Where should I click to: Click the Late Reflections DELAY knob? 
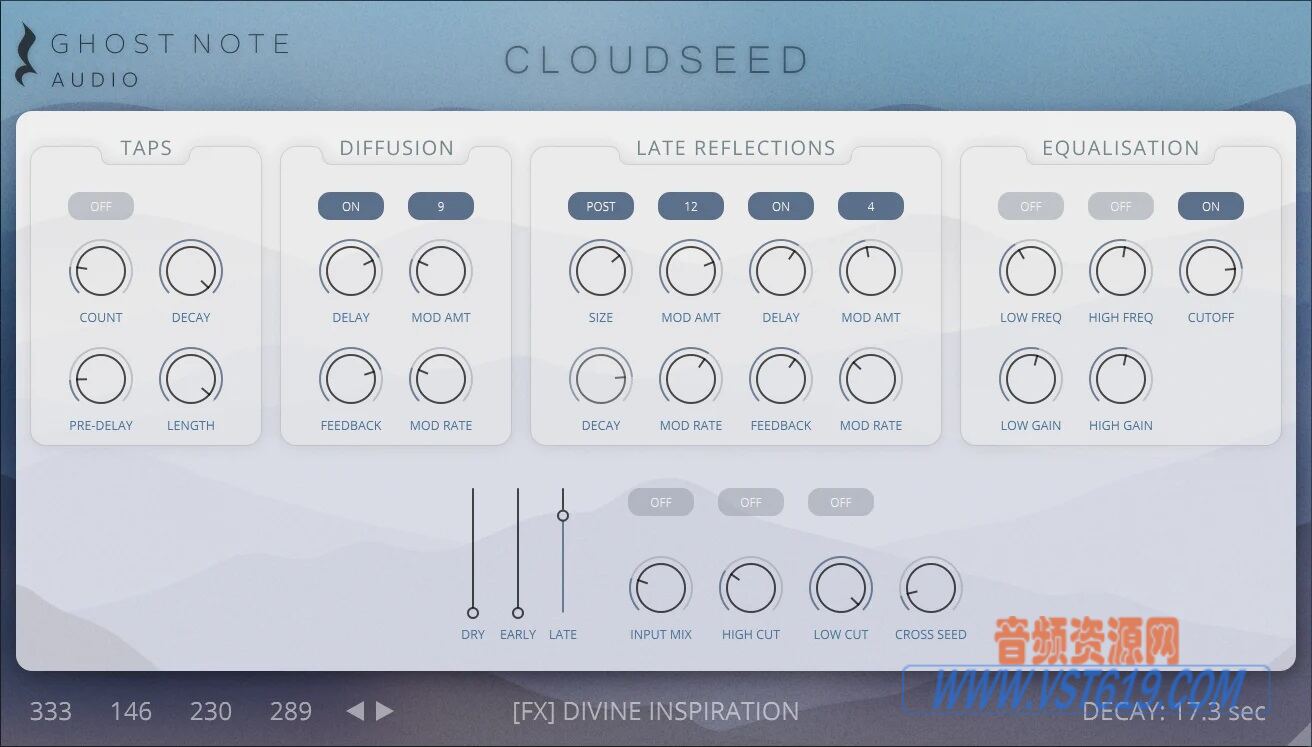[781, 271]
